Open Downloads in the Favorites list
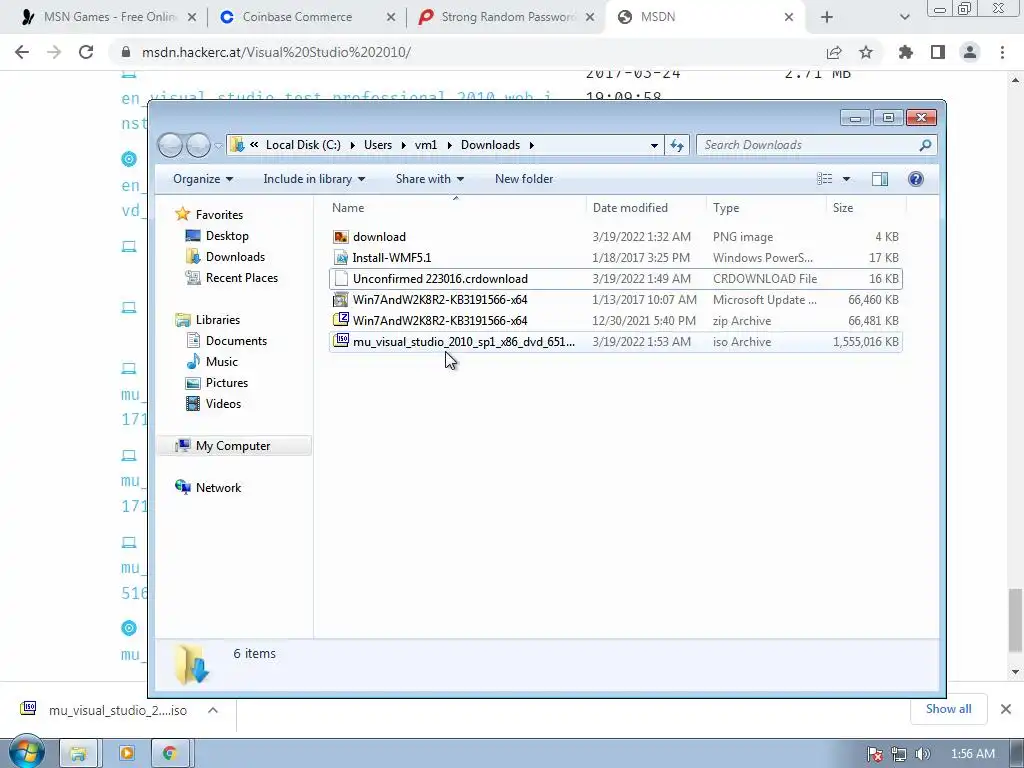The height and width of the screenshot is (768, 1024). 225,257
